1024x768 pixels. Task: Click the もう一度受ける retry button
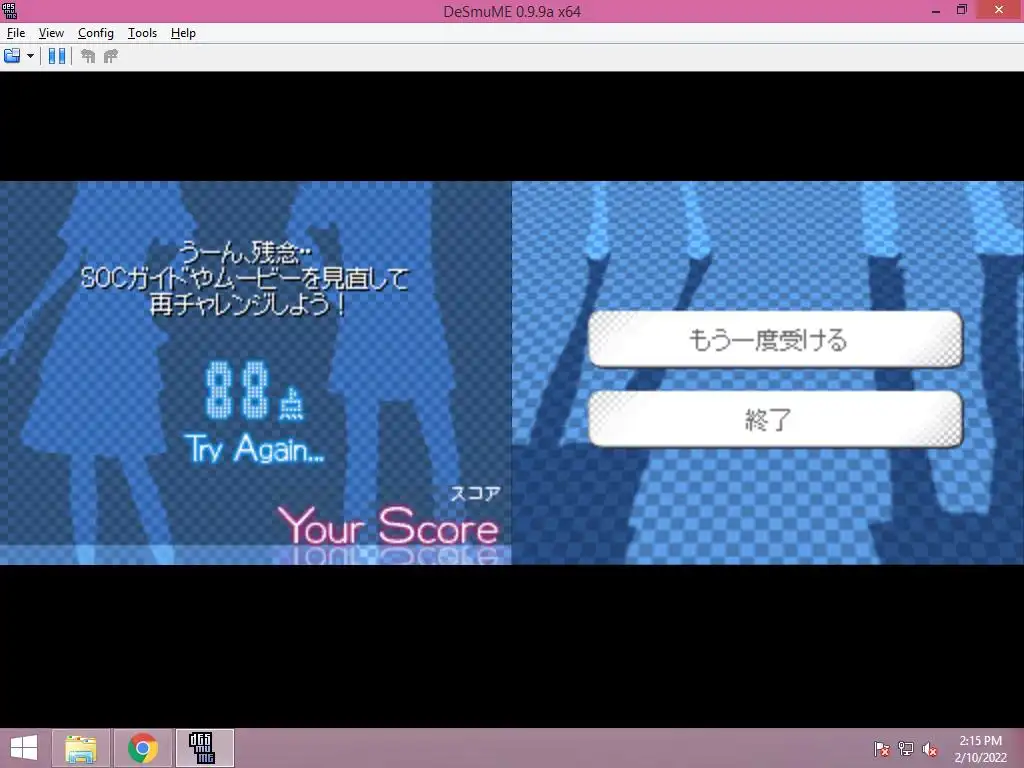point(775,339)
